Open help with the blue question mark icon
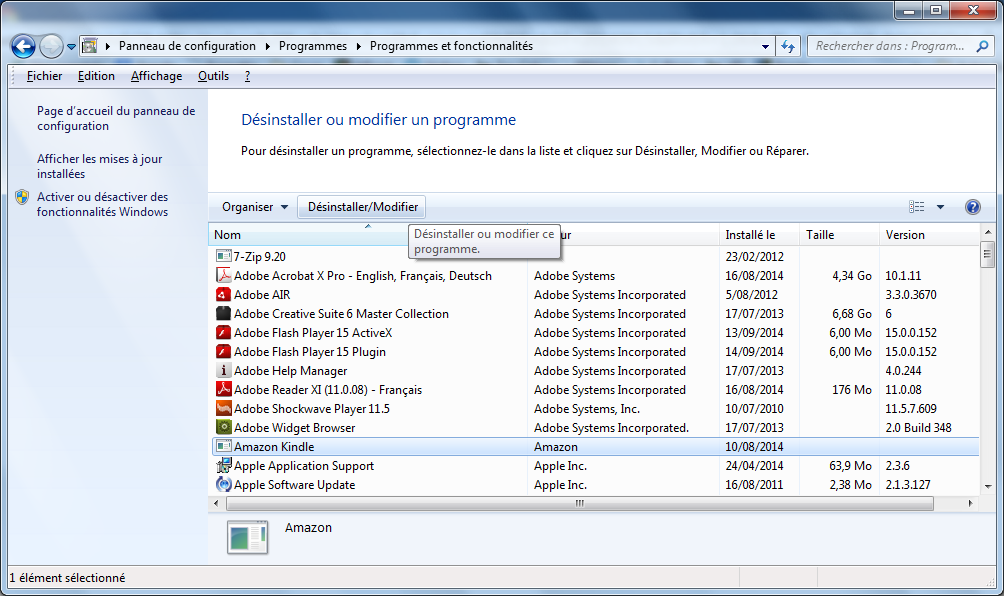The width and height of the screenshot is (1004, 596). click(x=973, y=207)
